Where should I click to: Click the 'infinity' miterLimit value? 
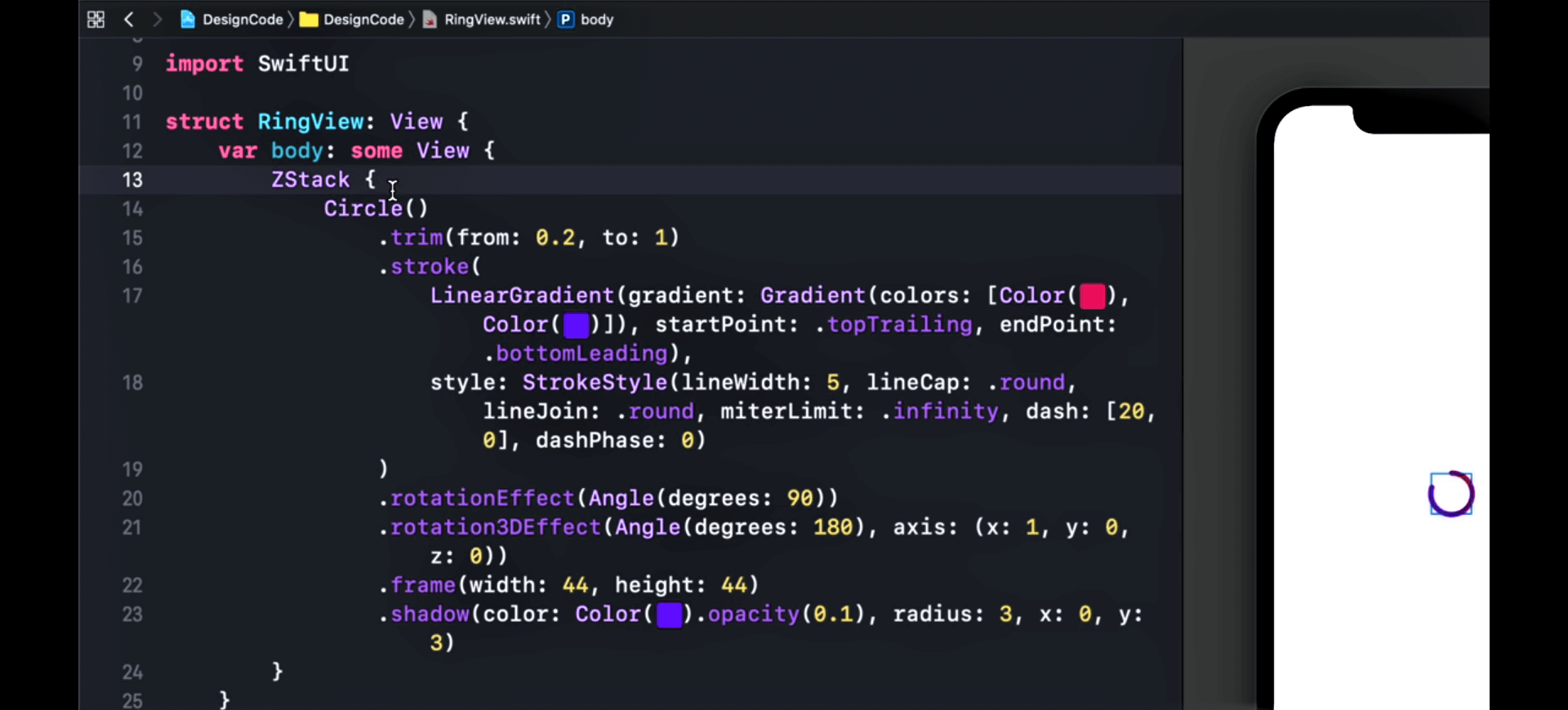946,411
